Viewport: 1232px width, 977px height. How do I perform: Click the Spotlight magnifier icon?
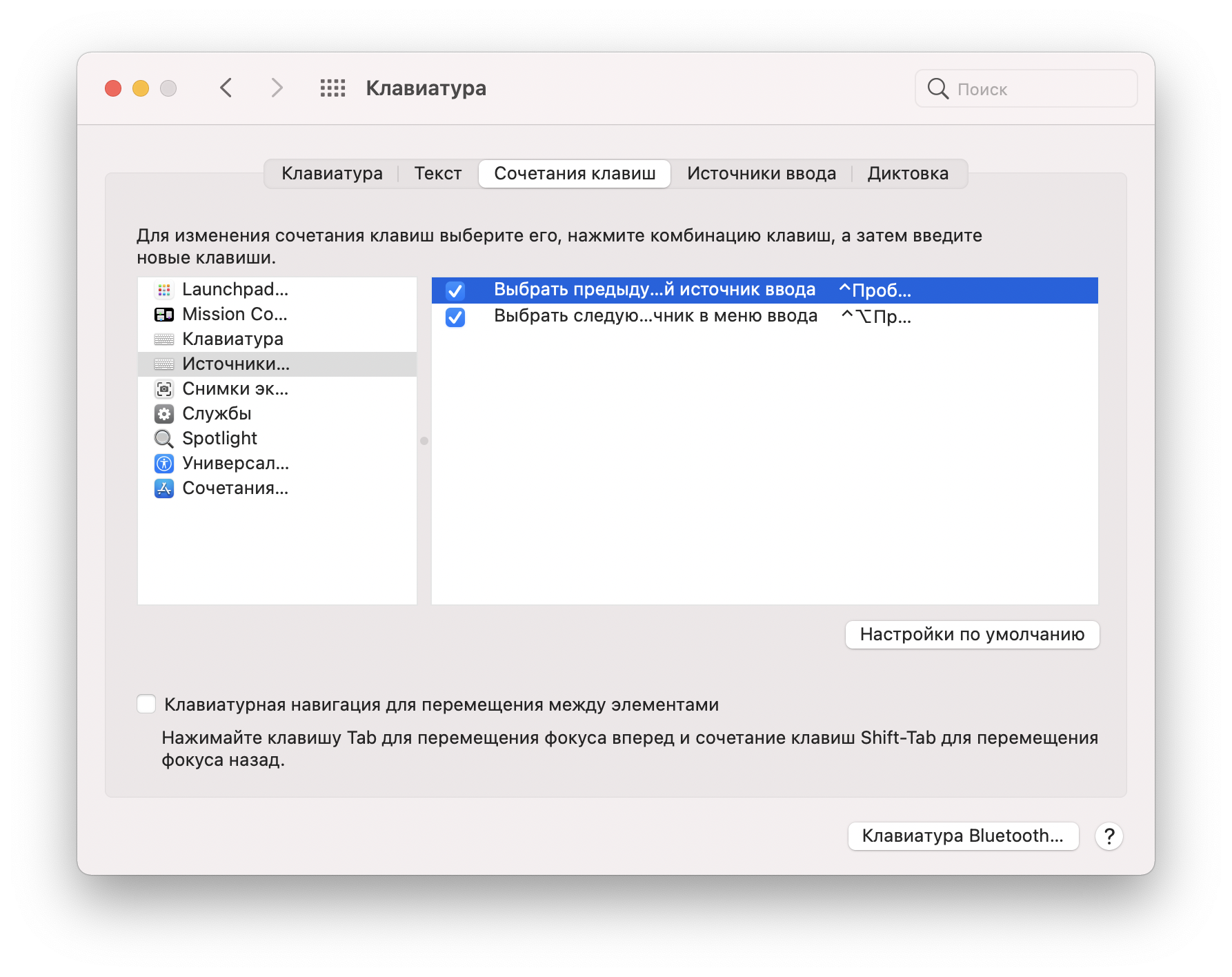click(x=164, y=439)
